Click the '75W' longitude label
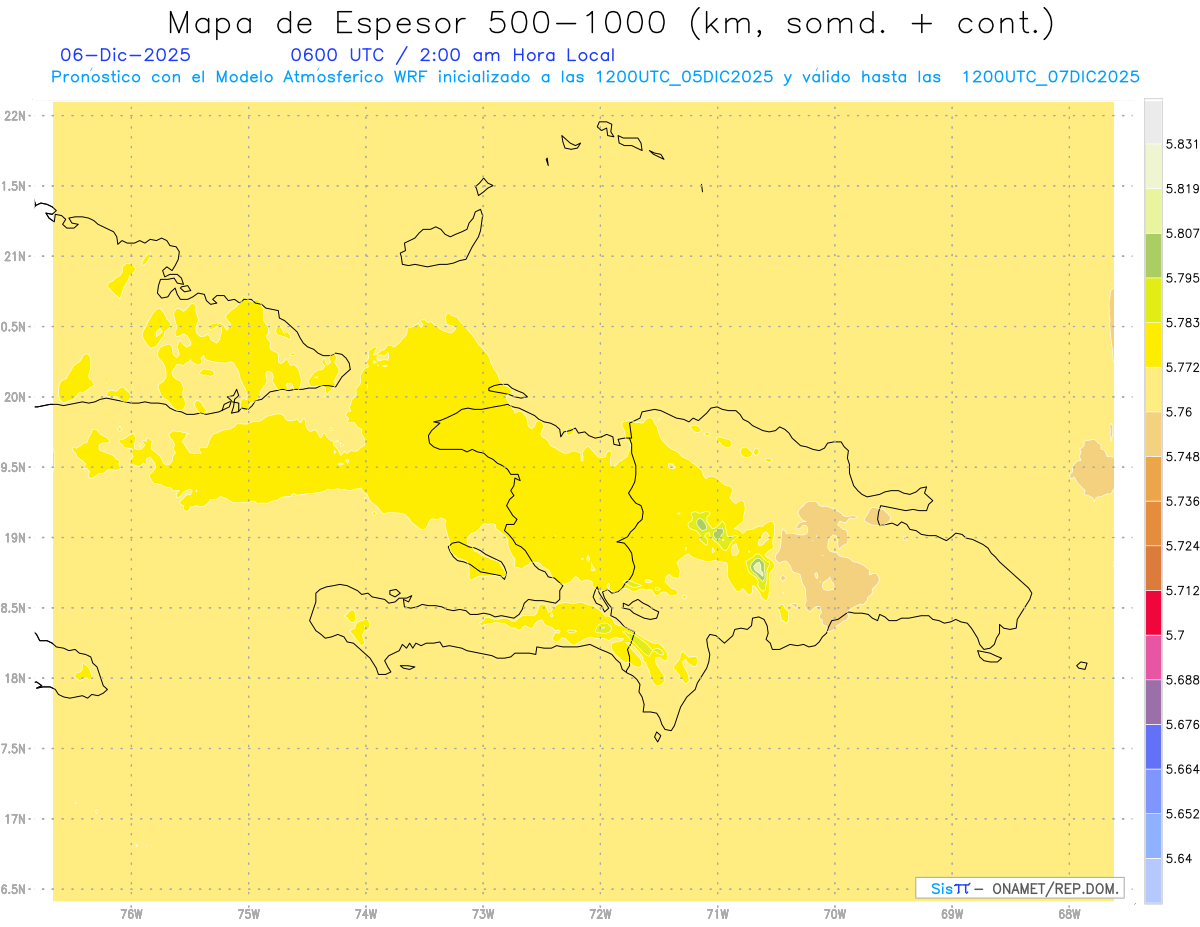 [249, 913]
